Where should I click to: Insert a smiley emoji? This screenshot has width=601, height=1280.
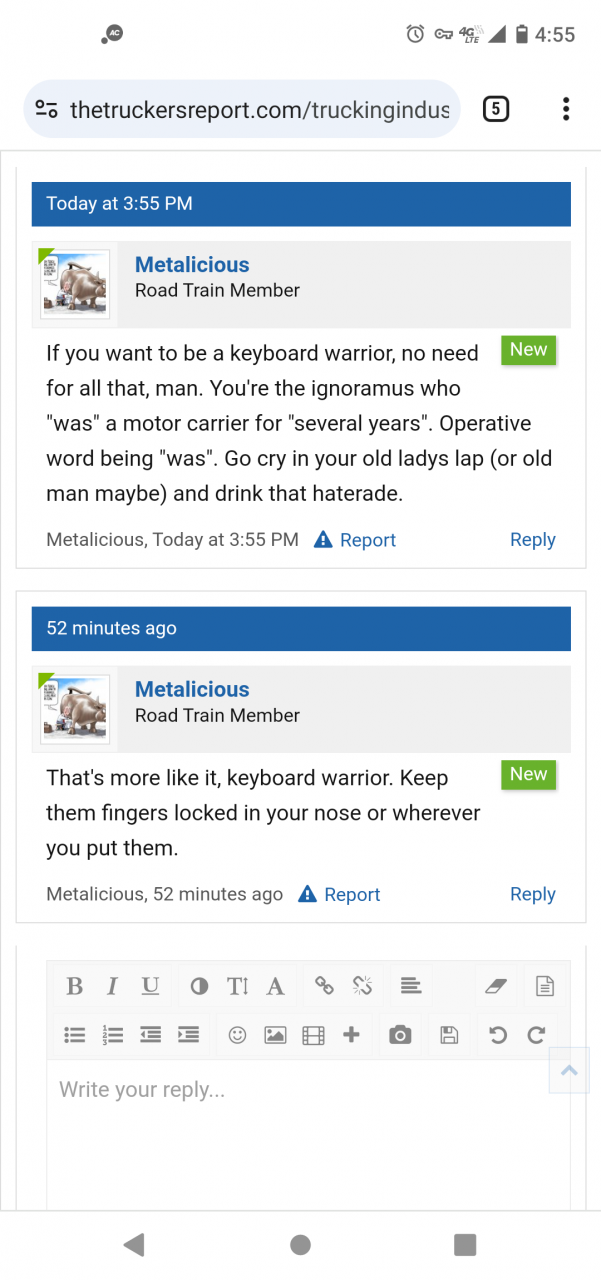(x=237, y=1035)
